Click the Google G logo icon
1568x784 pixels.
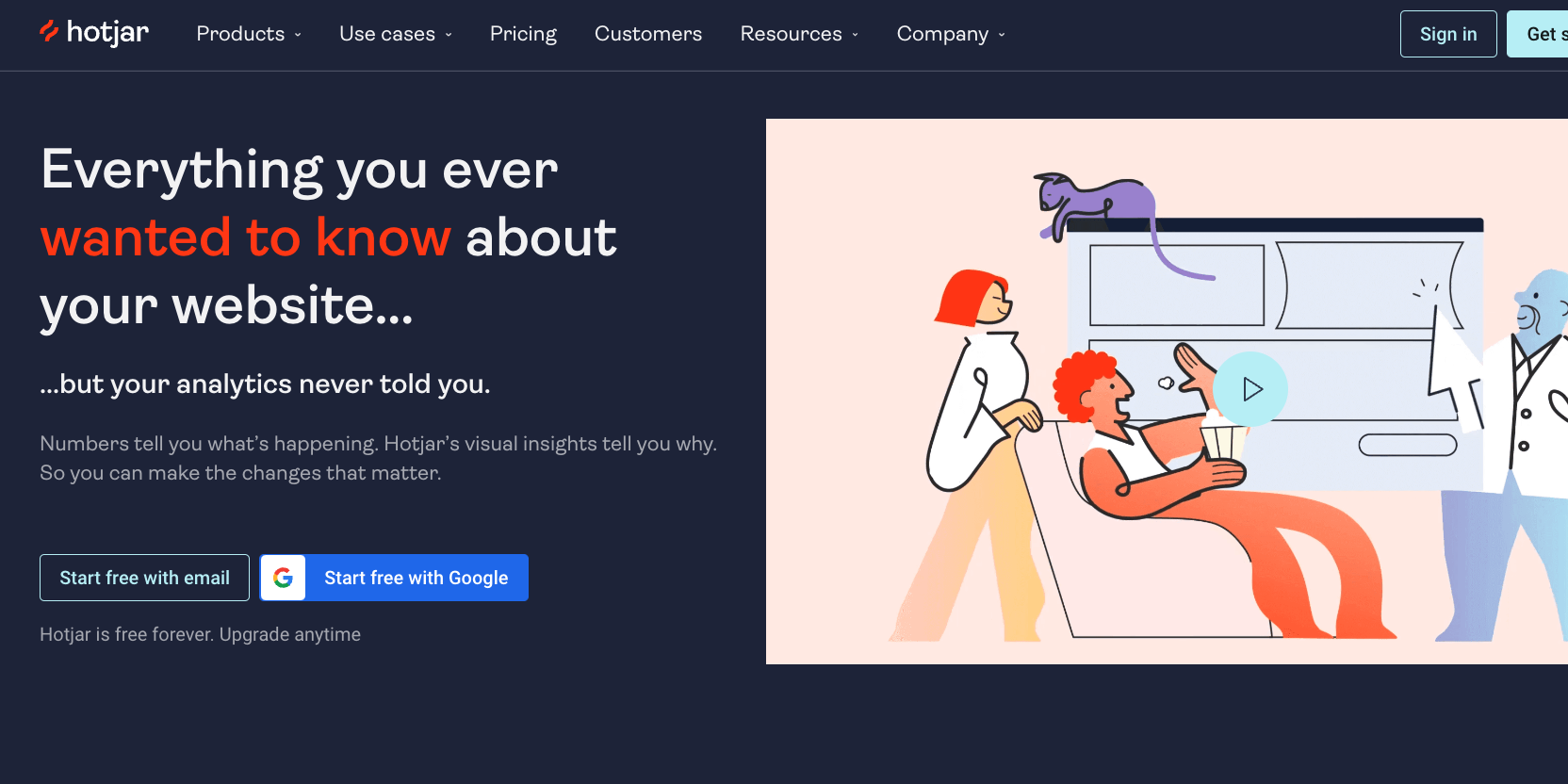(x=284, y=578)
